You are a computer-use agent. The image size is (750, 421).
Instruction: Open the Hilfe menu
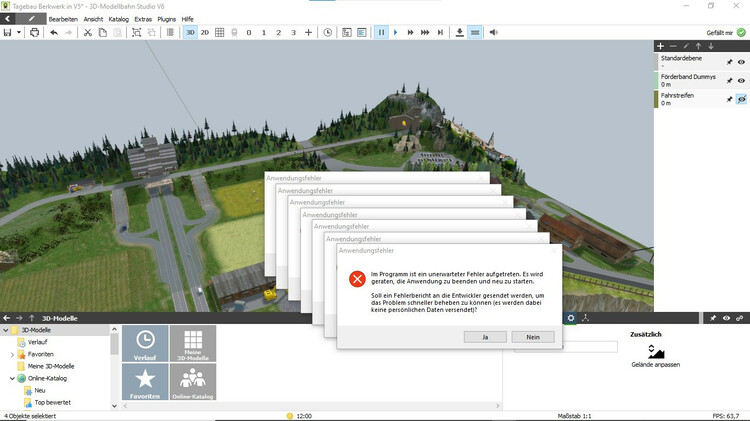pyautogui.click(x=188, y=19)
